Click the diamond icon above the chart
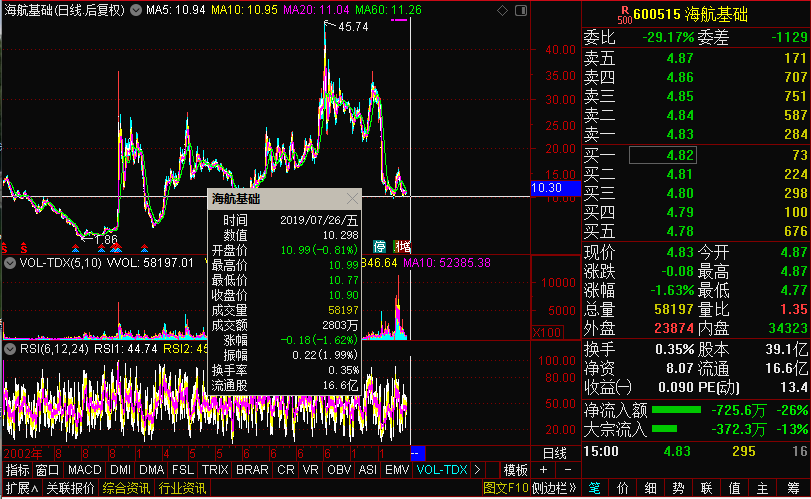The width and height of the screenshot is (811, 499). tap(502, 10)
